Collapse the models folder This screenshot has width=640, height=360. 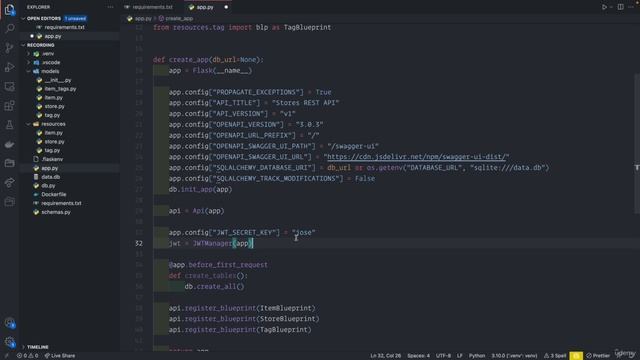(50, 71)
